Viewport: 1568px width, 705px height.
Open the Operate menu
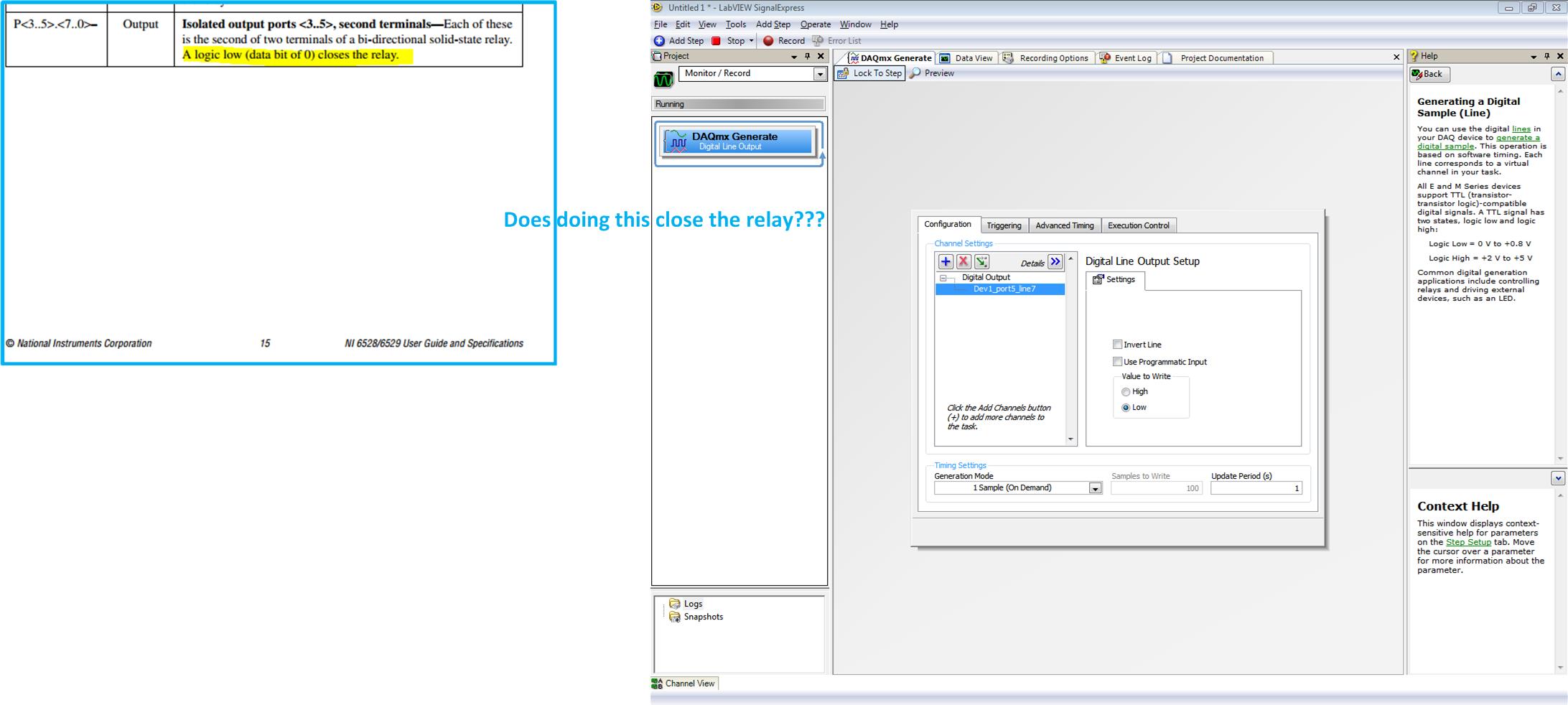coord(815,24)
